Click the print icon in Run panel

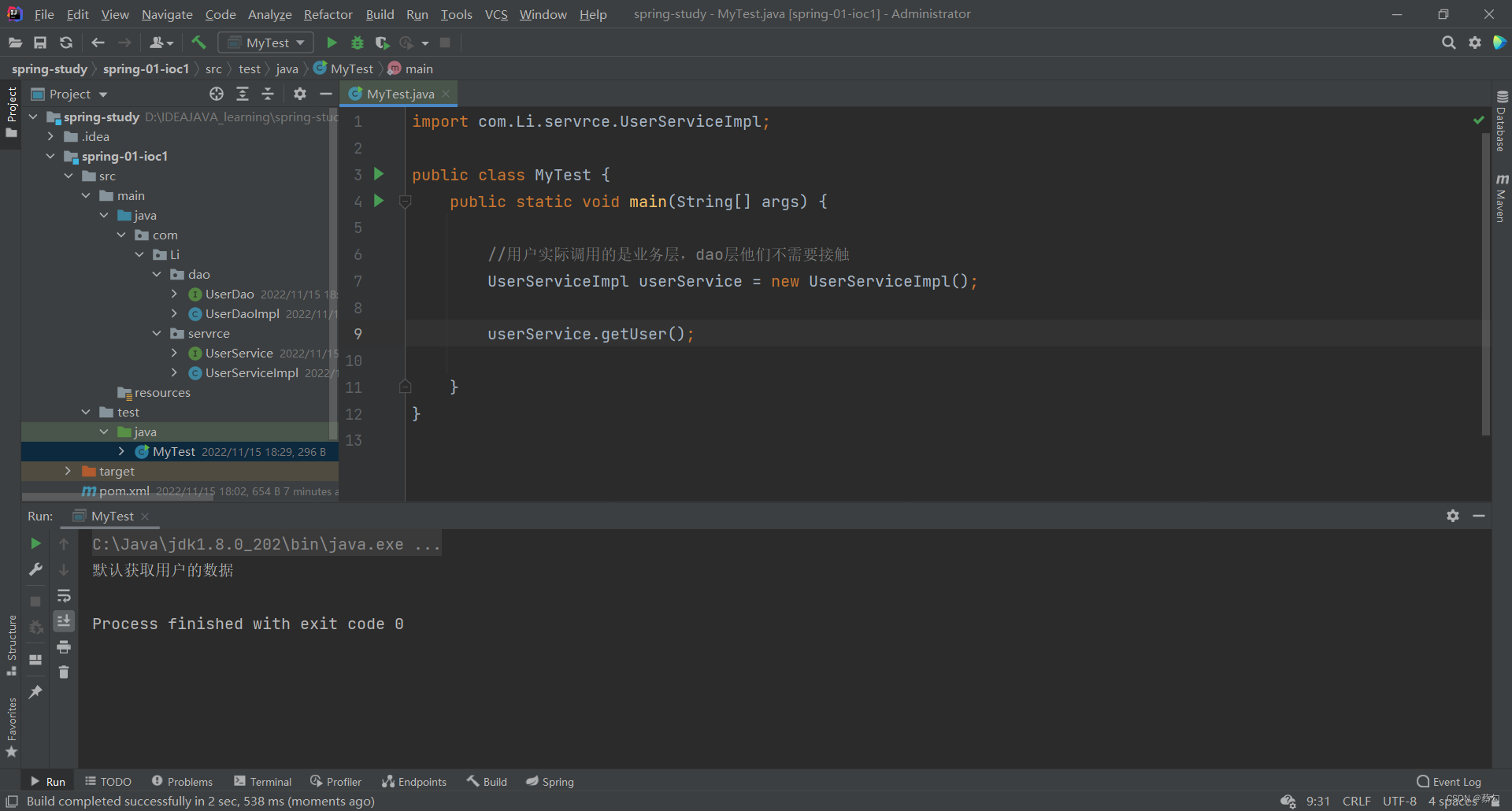click(64, 646)
